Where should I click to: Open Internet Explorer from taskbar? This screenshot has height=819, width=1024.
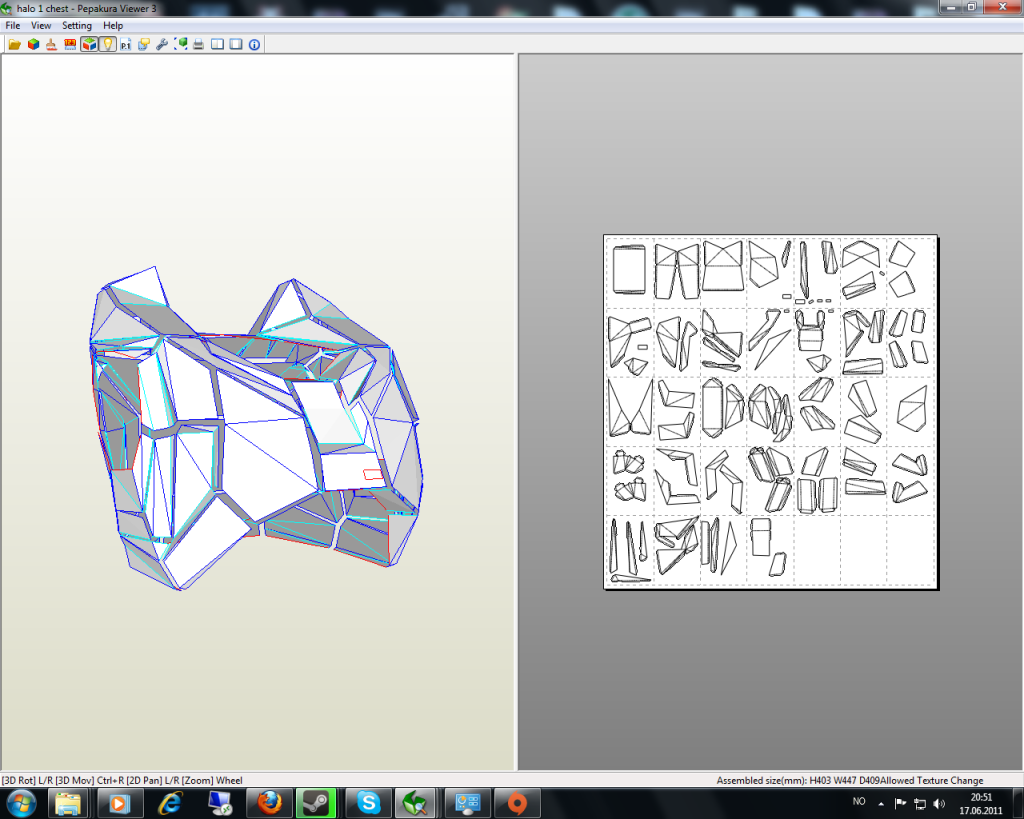click(x=170, y=803)
